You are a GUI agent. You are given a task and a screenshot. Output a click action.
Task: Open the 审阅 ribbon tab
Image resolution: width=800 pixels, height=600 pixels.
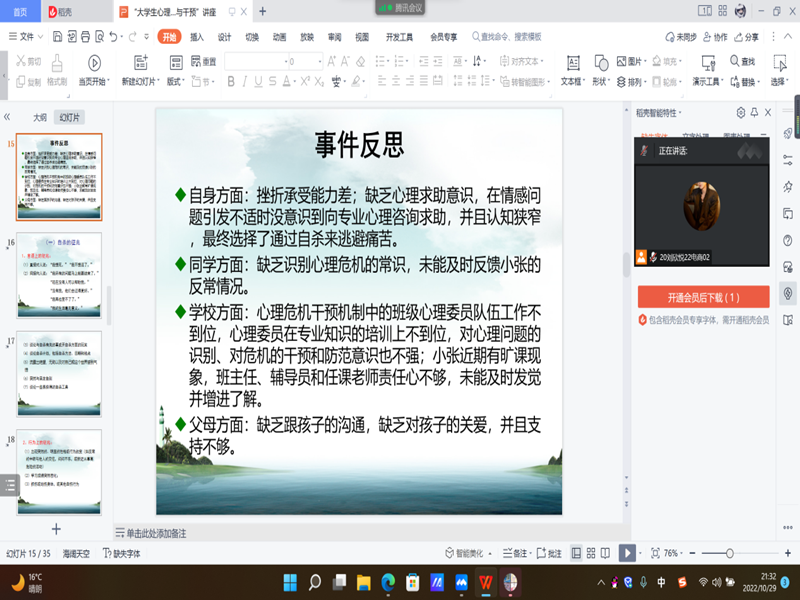coord(334,36)
